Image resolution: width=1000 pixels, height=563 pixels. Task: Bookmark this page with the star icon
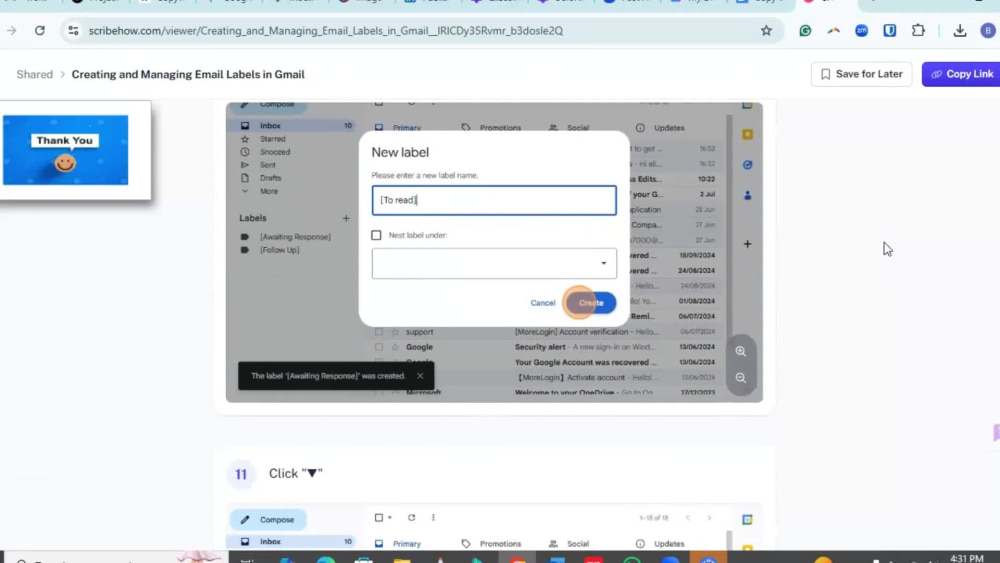[x=766, y=31]
